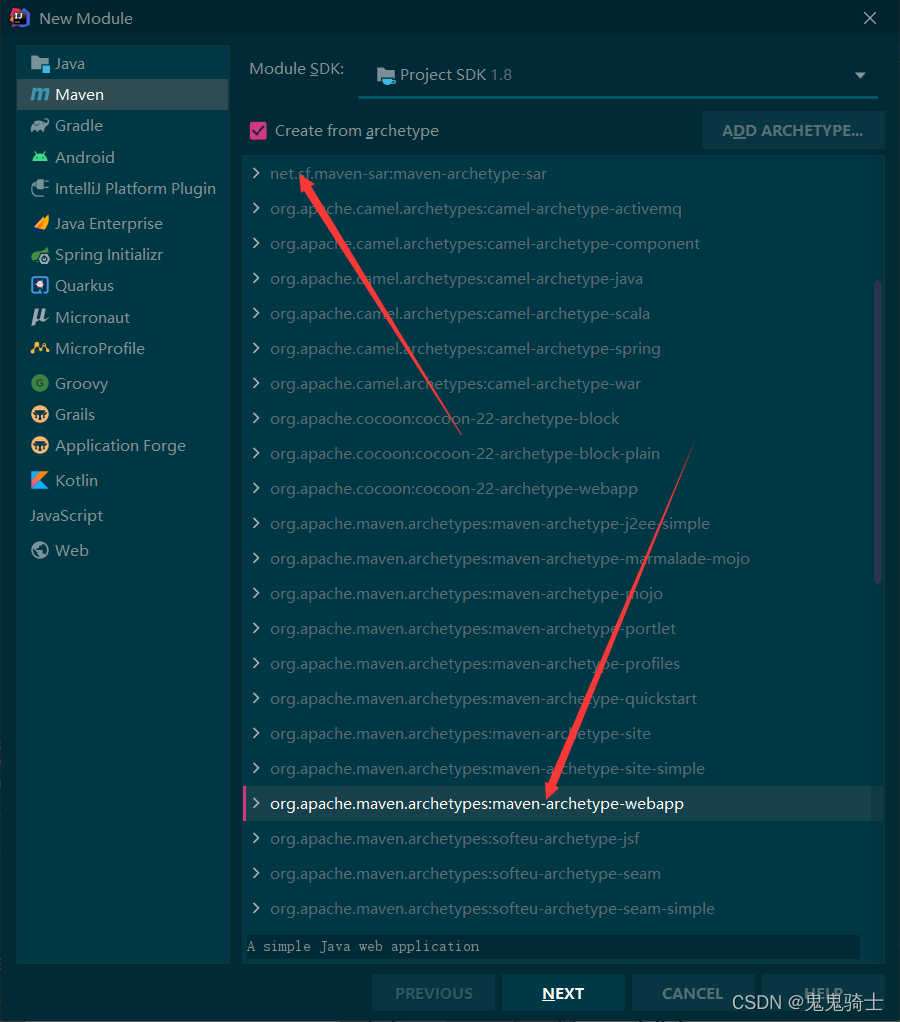The width and height of the screenshot is (900, 1022).
Task: Click the IntelliJ Platform Plugin icon
Action: (40, 188)
